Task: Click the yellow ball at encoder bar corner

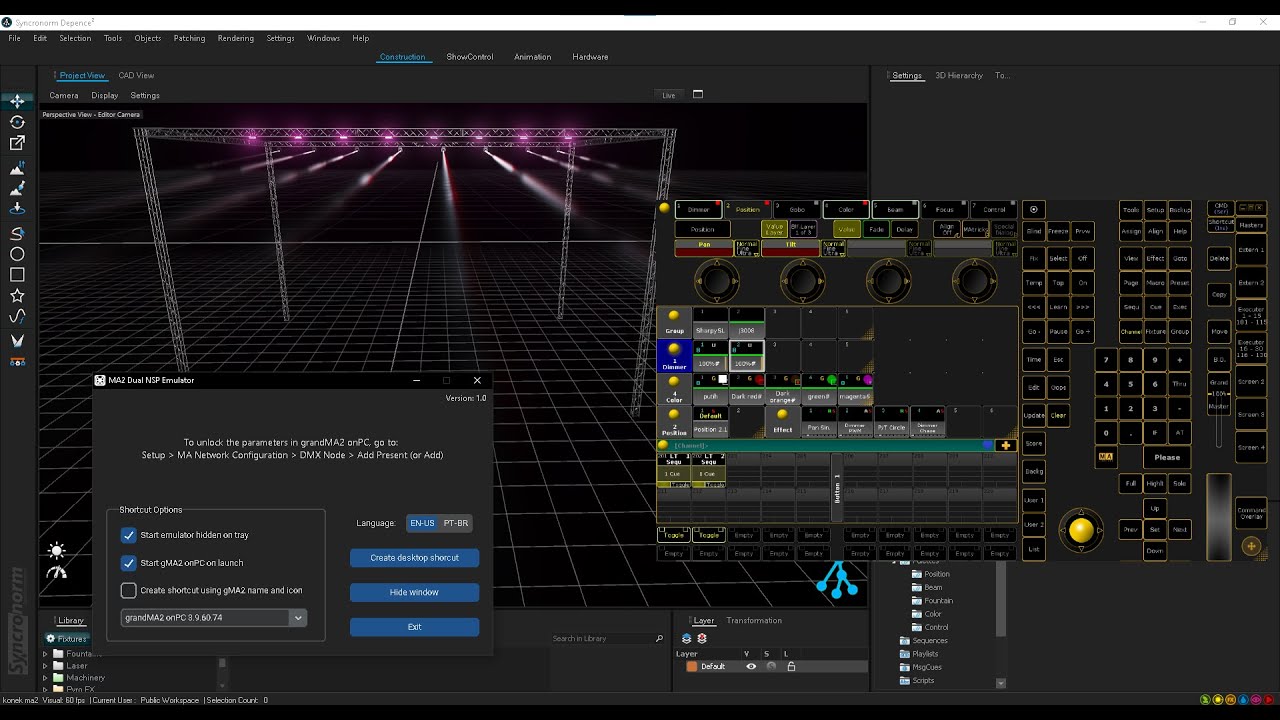Action: click(x=664, y=208)
